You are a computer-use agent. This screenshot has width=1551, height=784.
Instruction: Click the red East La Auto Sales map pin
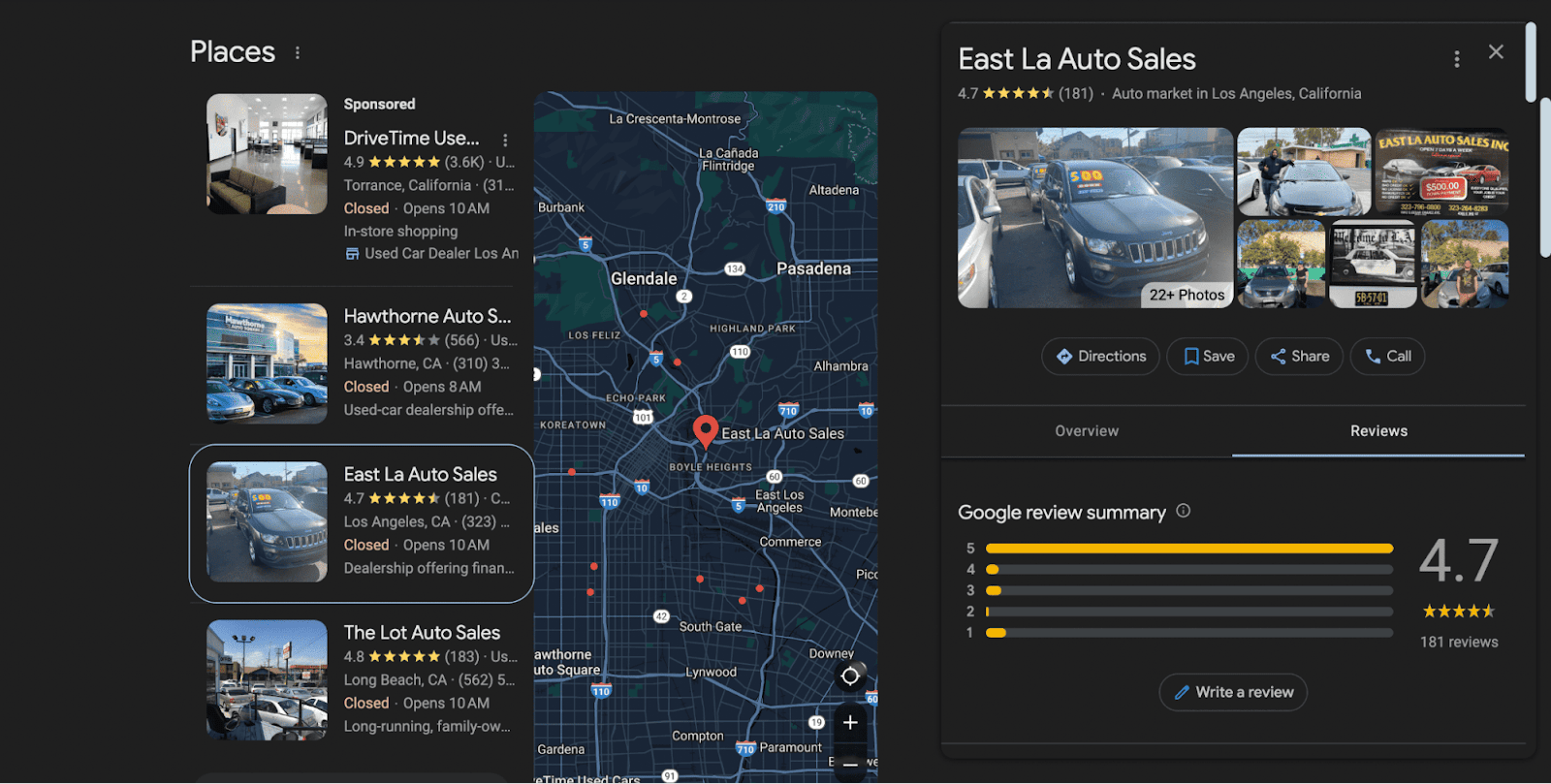[x=706, y=430]
